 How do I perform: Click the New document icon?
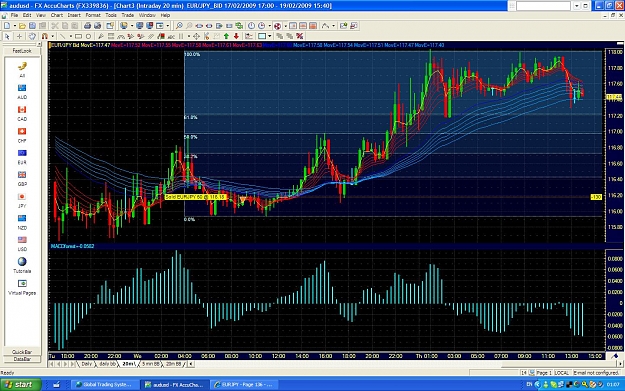pyautogui.click(x=7, y=26)
